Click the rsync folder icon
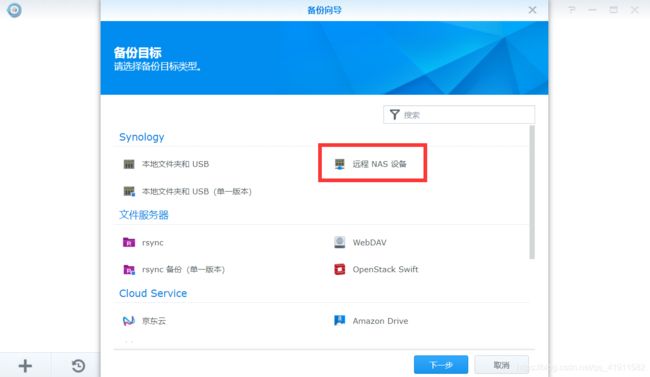650x377 pixels. (x=129, y=242)
